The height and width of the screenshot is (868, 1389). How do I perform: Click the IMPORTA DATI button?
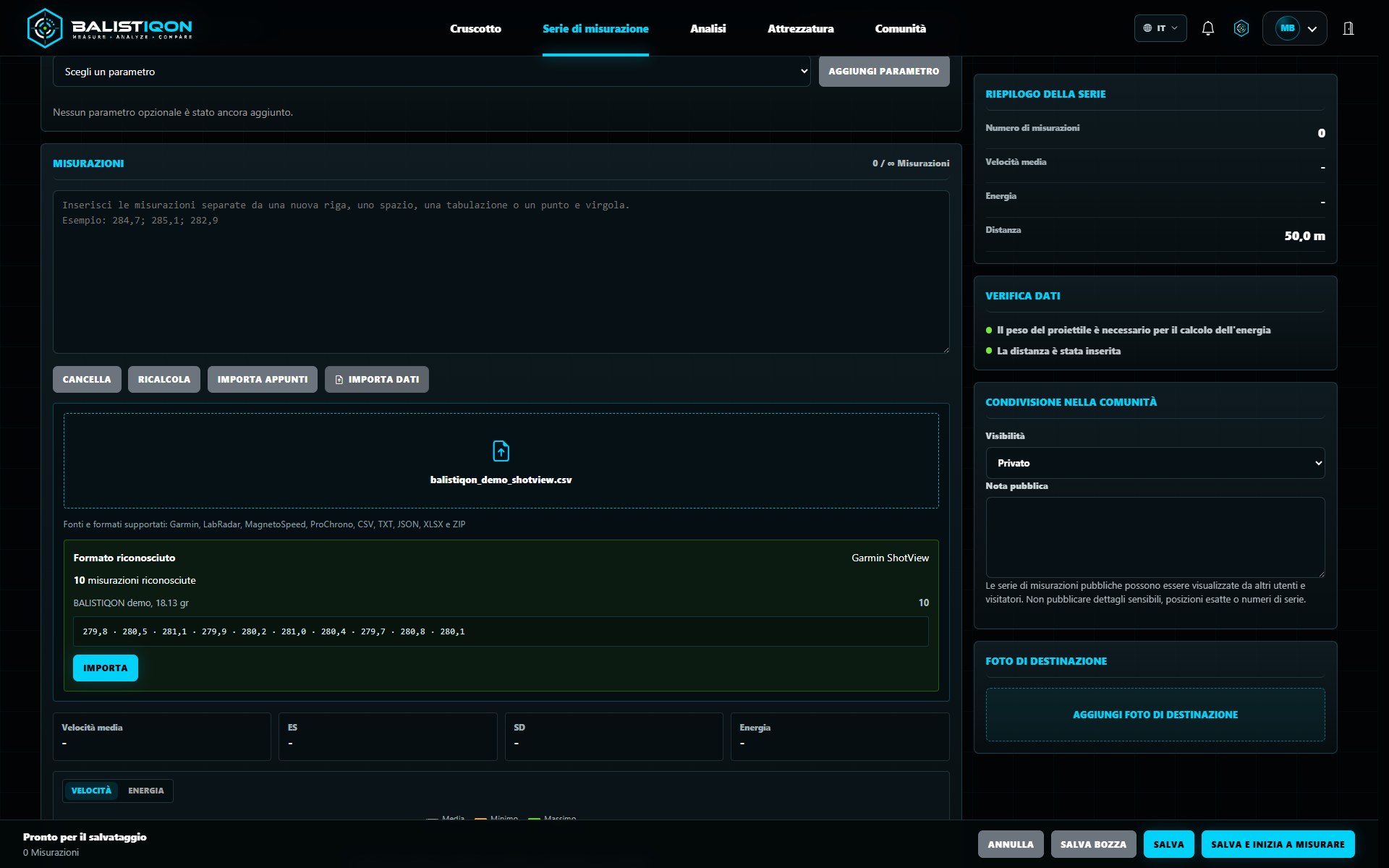point(377,380)
